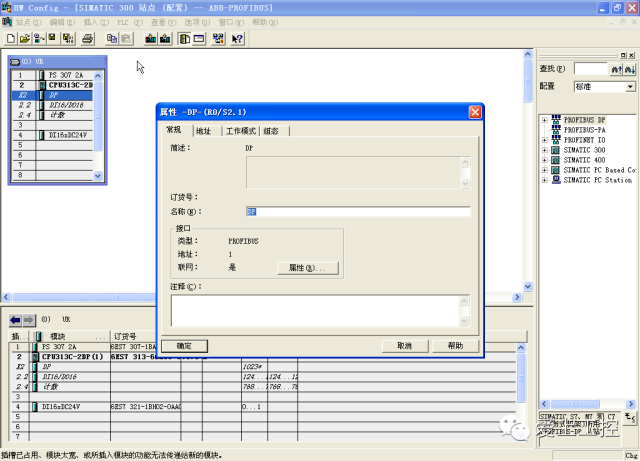
Task: Expand the PROFIBUS DP catalog node
Action: [544, 120]
